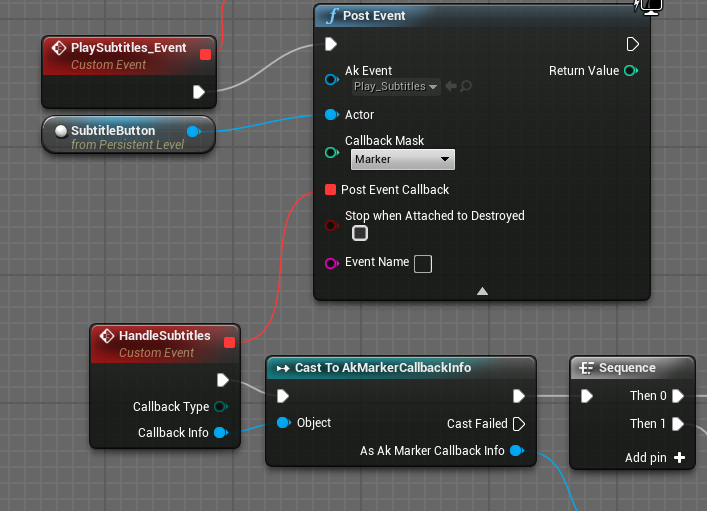
Task: Click the Then 0 execution pin
Action: click(678, 396)
